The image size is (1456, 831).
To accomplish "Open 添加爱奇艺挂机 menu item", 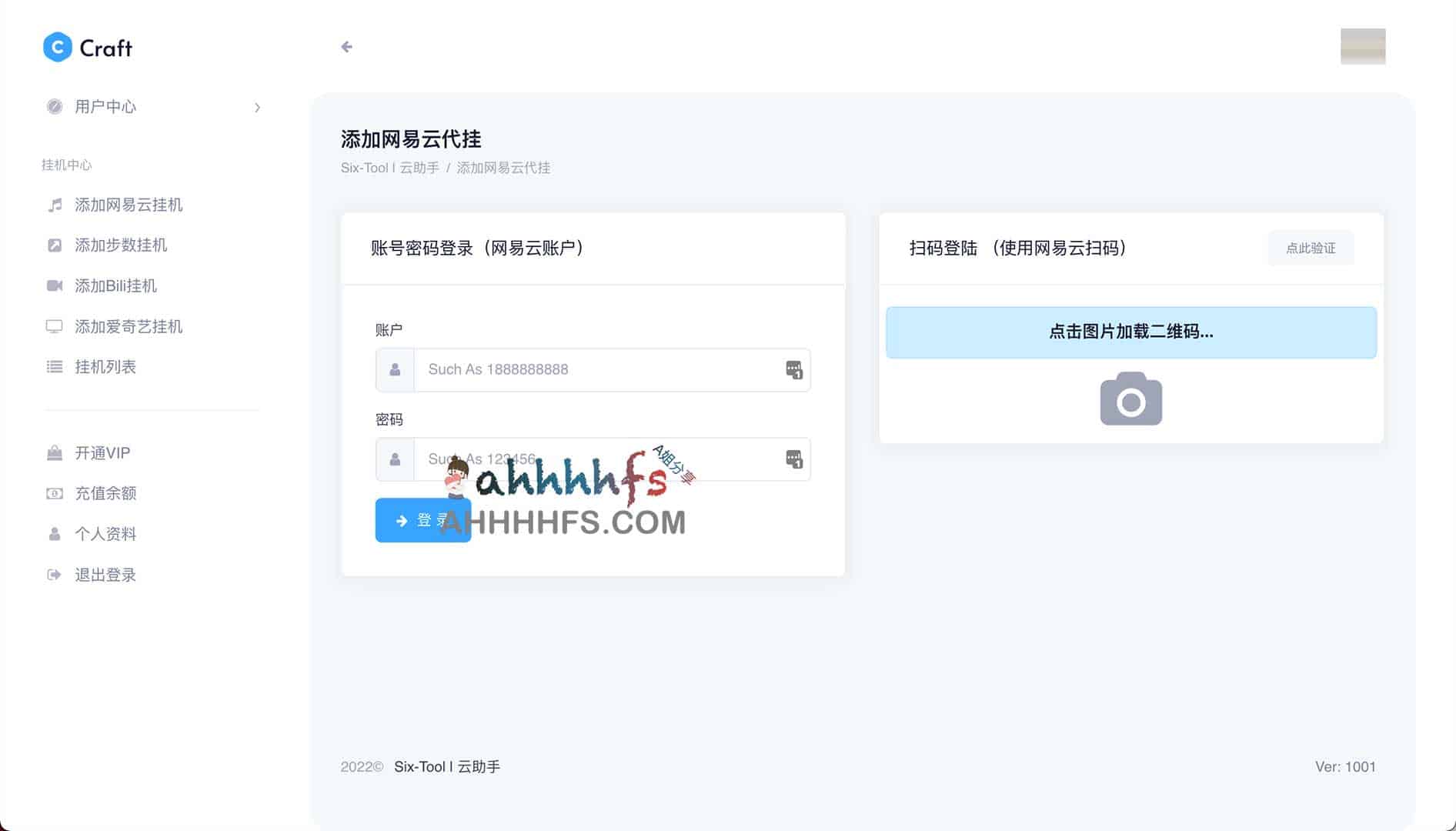I will pyautogui.click(x=129, y=327).
